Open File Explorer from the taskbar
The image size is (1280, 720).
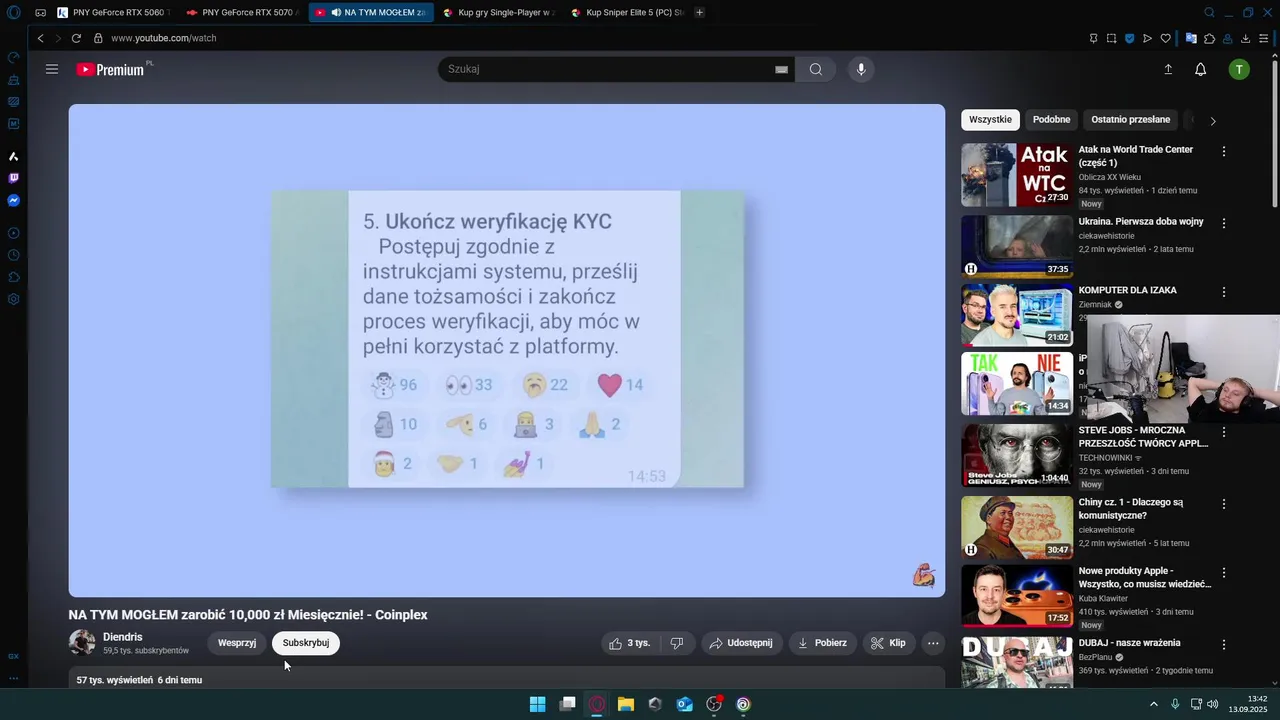625,704
